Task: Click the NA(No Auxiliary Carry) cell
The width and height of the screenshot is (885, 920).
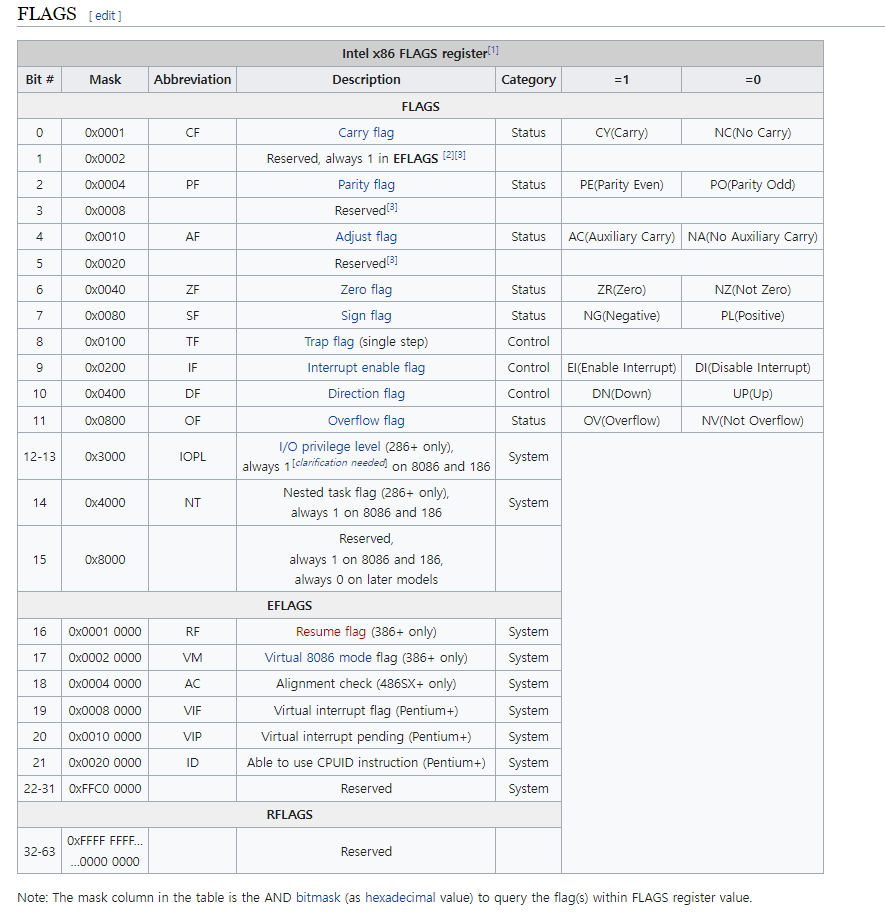Action: (x=752, y=236)
